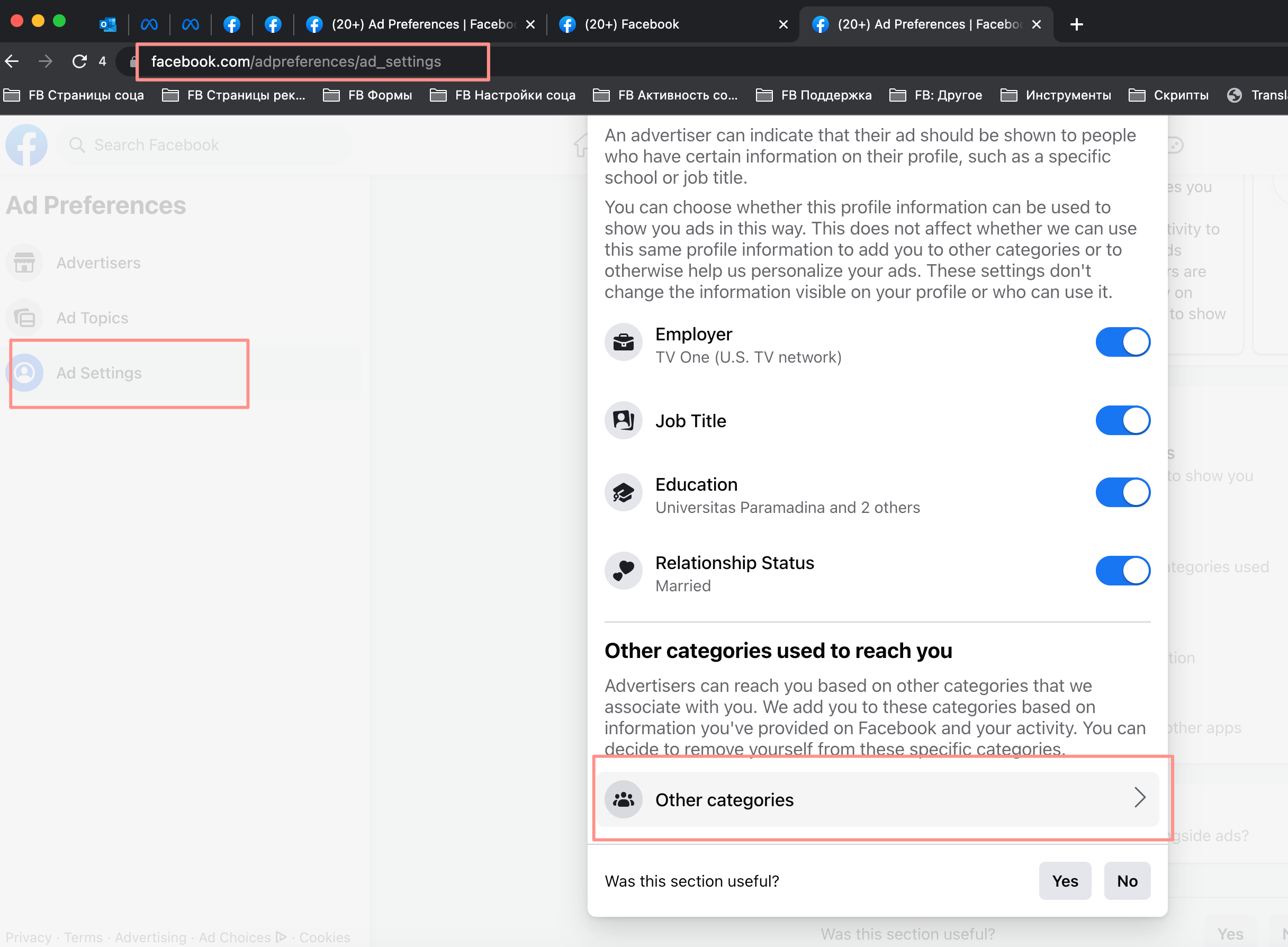The image size is (1288, 947).
Task: Click the Gaming icon in Facebook header
Action: tap(1175, 145)
